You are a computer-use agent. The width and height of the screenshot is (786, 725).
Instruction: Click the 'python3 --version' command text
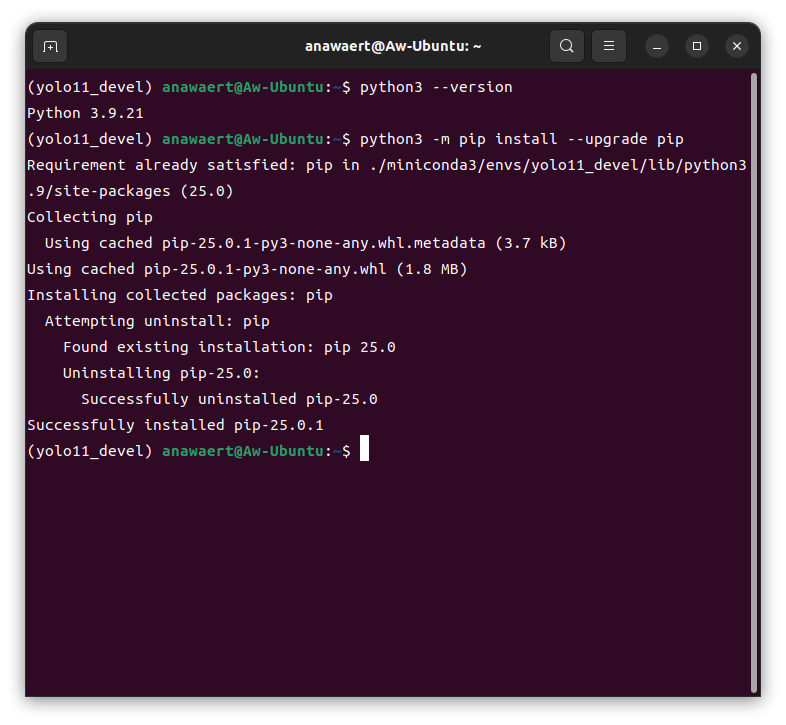pyautogui.click(x=436, y=87)
